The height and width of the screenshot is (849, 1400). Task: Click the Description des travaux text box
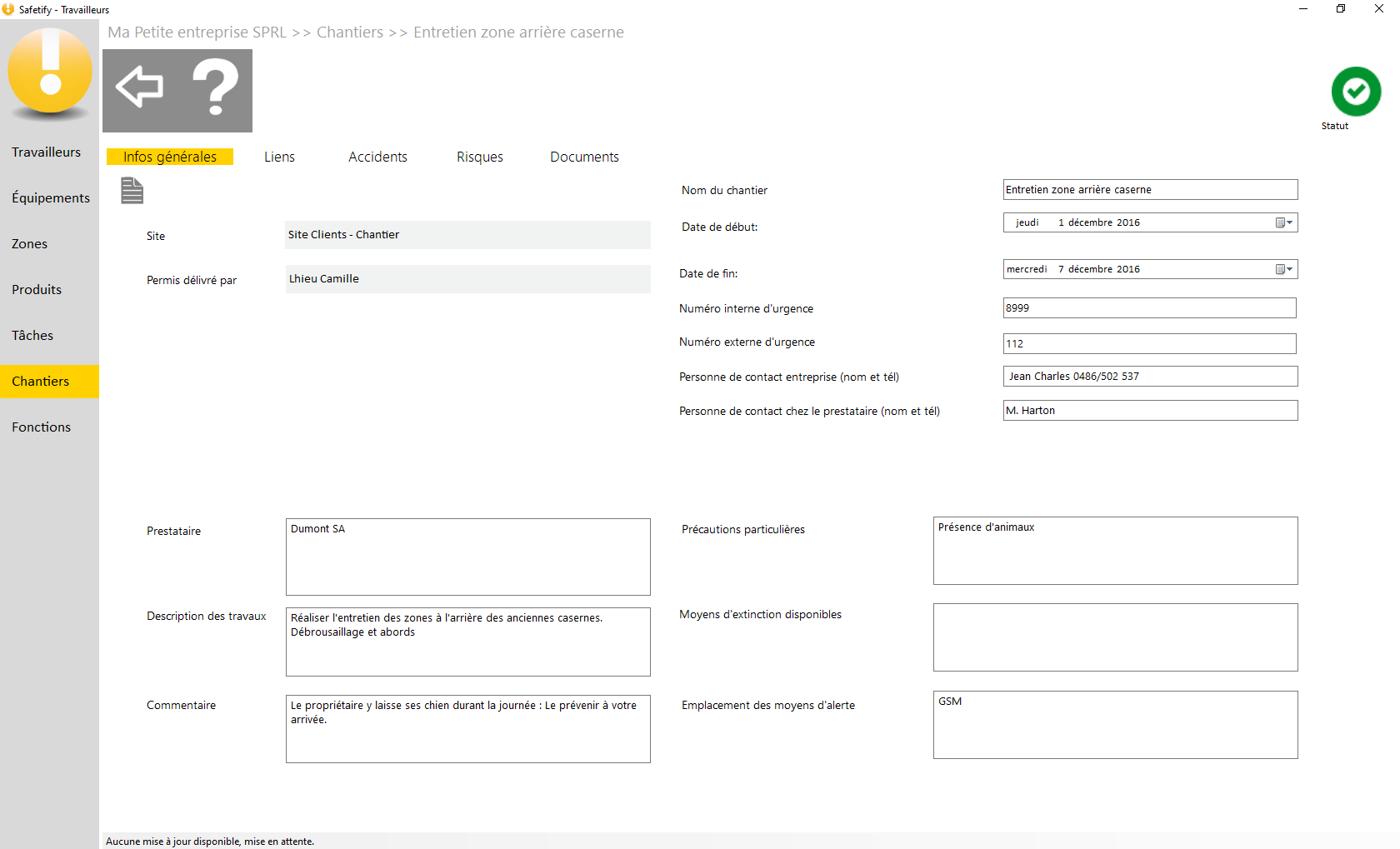[x=467, y=642]
